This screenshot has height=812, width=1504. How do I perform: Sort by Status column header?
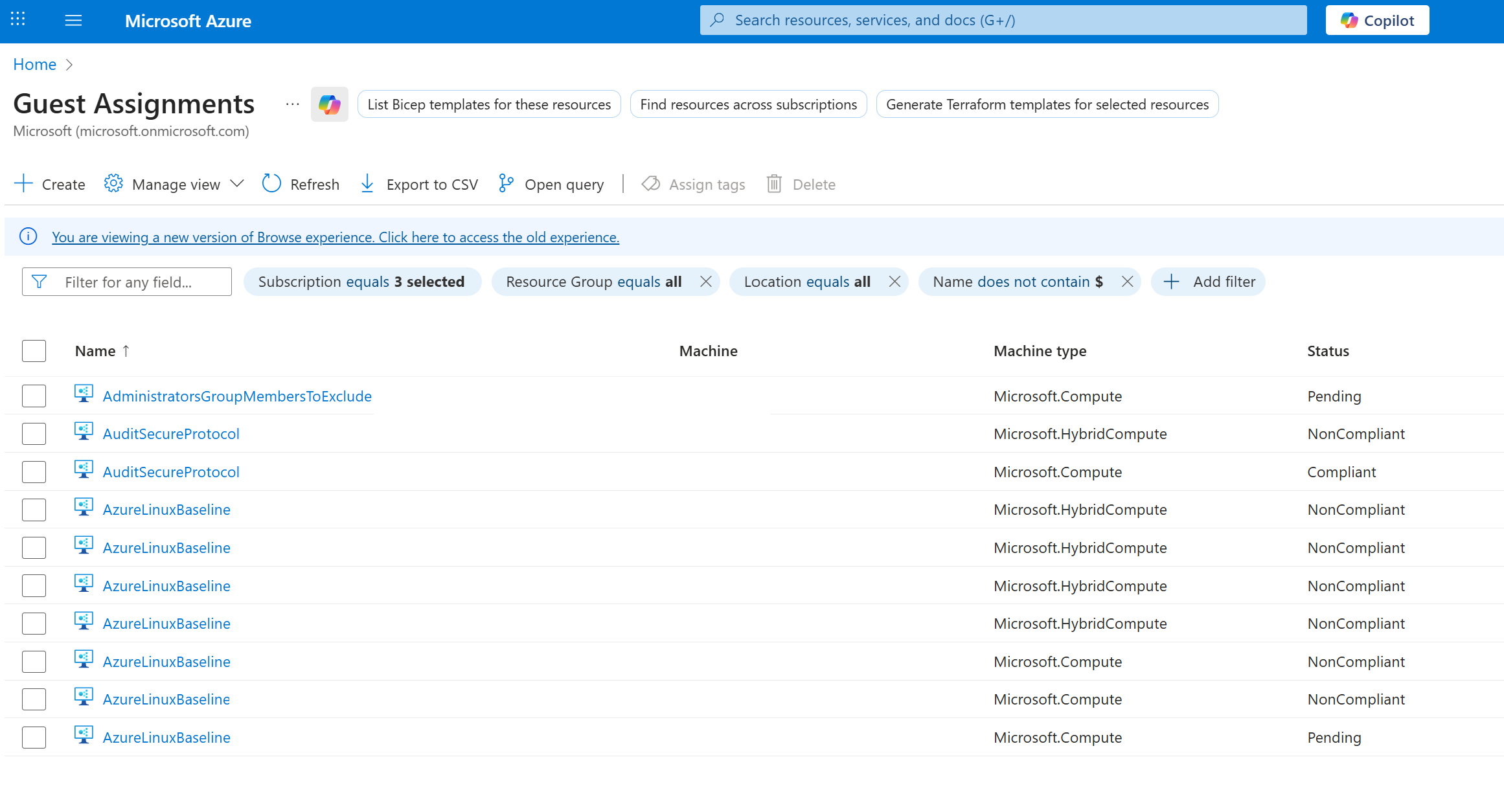click(x=1328, y=351)
